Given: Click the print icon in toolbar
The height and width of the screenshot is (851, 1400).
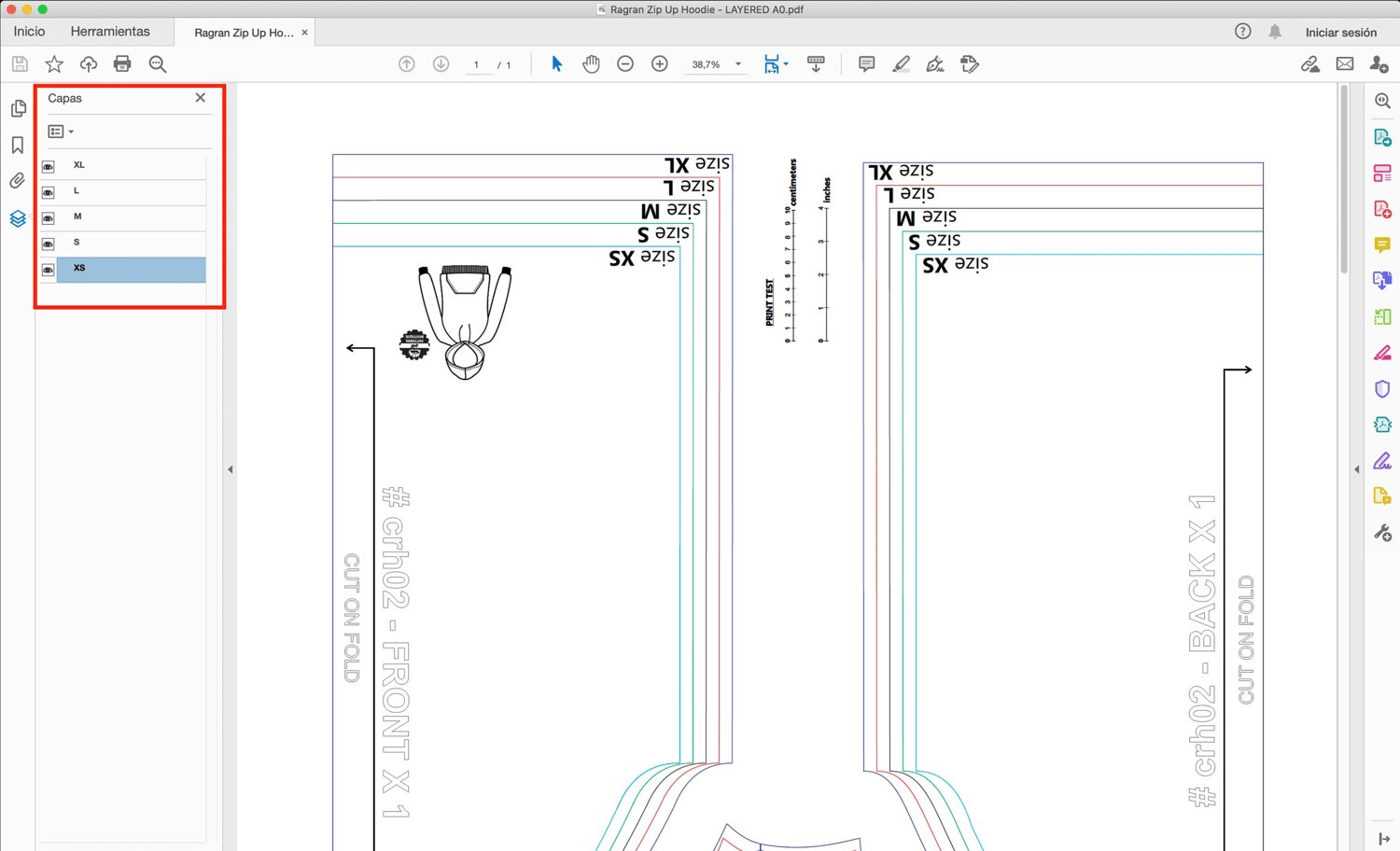Looking at the screenshot, I should tap(122, 64).
